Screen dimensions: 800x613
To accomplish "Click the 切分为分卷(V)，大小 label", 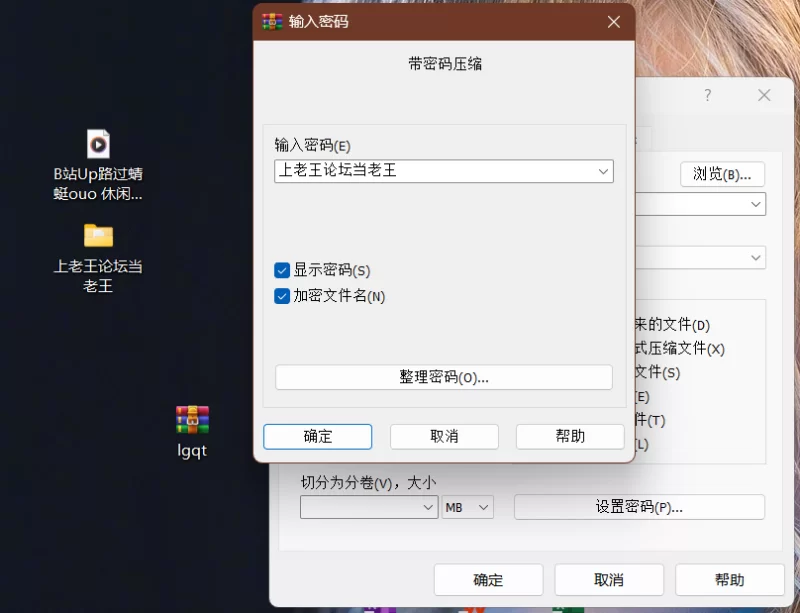I will 368,482.
